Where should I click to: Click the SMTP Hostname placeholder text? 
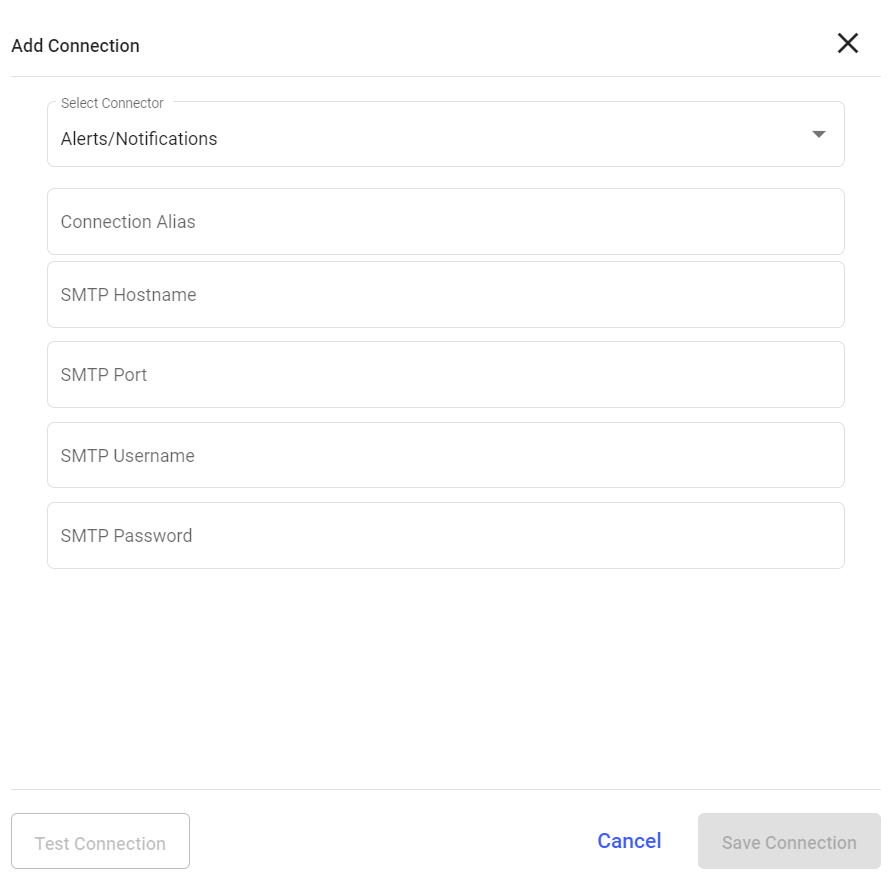pyautogui.click(x=128, y=295)
